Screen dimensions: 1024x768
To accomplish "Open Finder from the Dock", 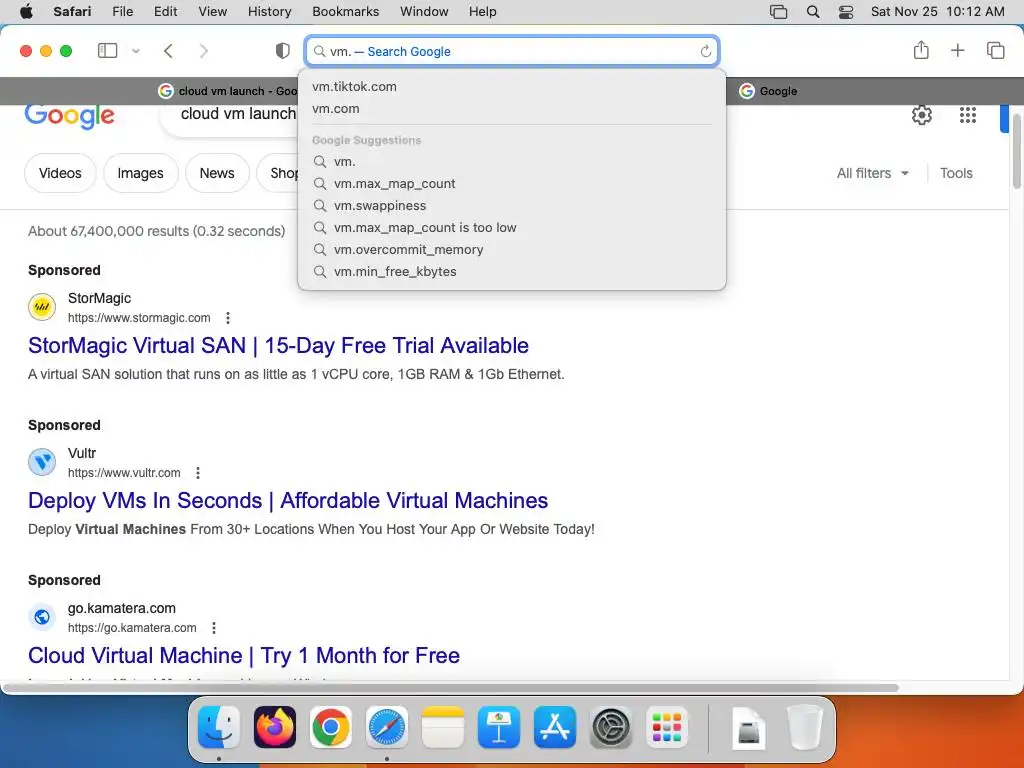I will click(219, 727).
